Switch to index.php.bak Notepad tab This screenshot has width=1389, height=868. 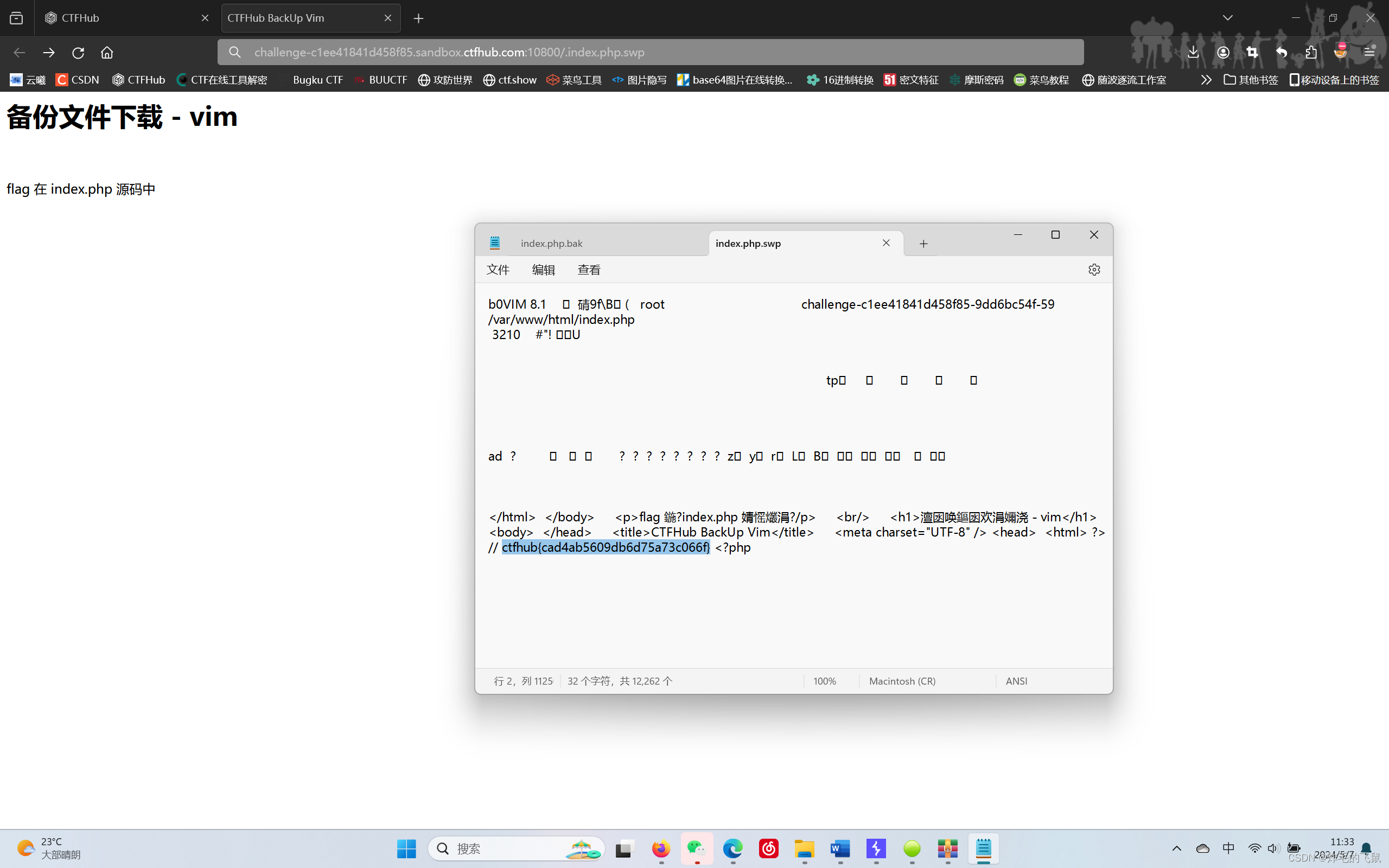pyautogui.click(x=552, y=244)
